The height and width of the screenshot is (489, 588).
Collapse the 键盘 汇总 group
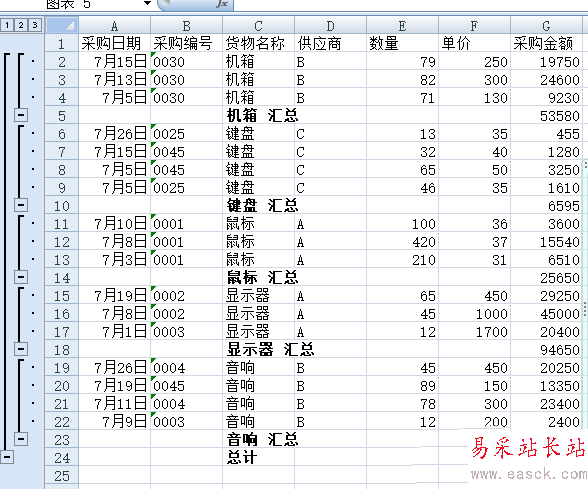pyautogui.click(x=21, y=205)
